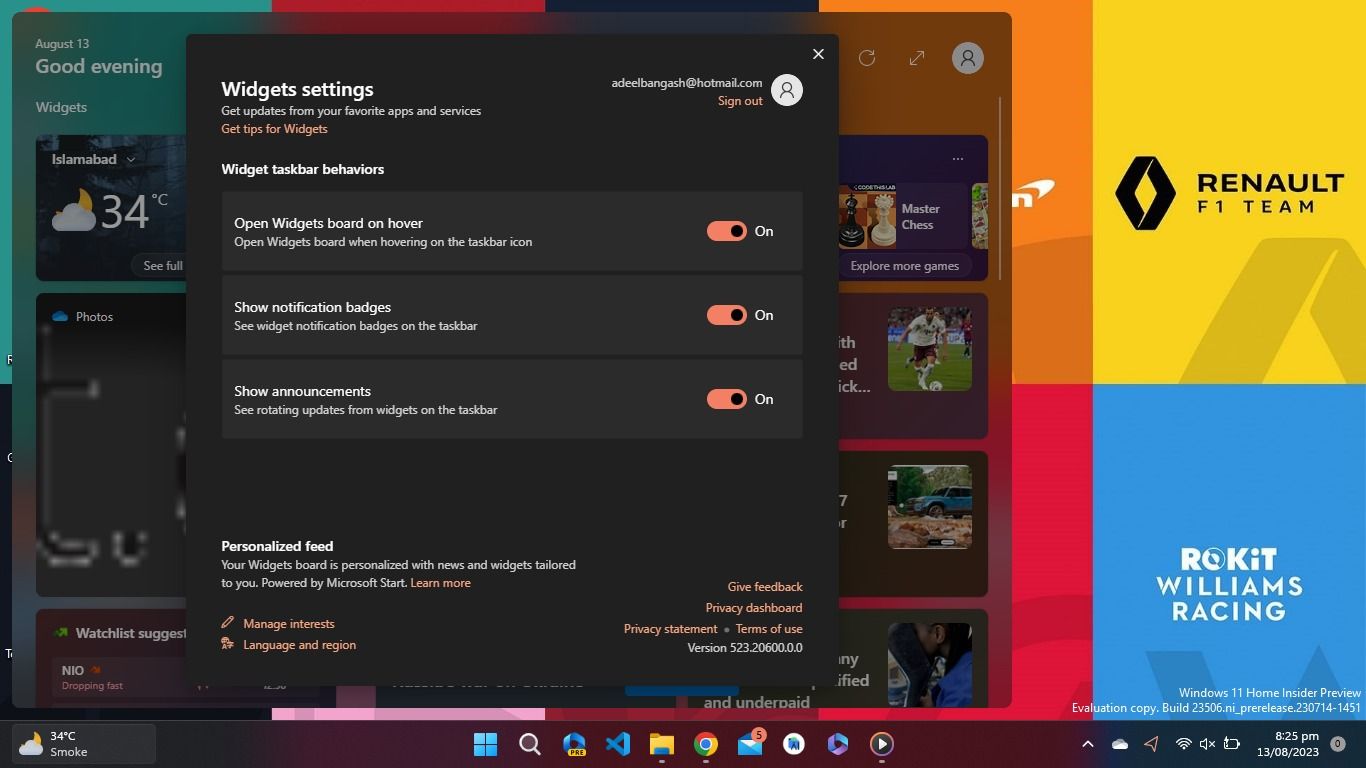The height and width of the screenshot is (768, 1366).
Task: Click the Windows Start button
Action: [x=485, y=744]
